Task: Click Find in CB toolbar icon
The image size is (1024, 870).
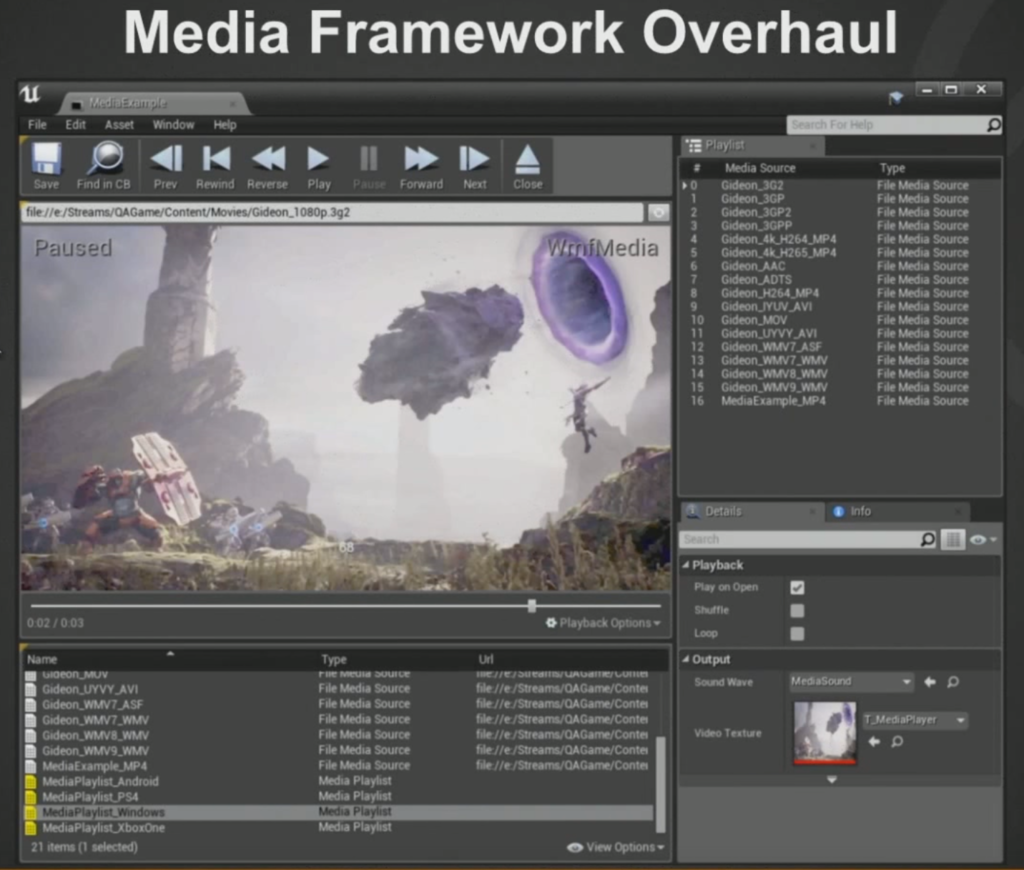Action: tap(104, 166)
